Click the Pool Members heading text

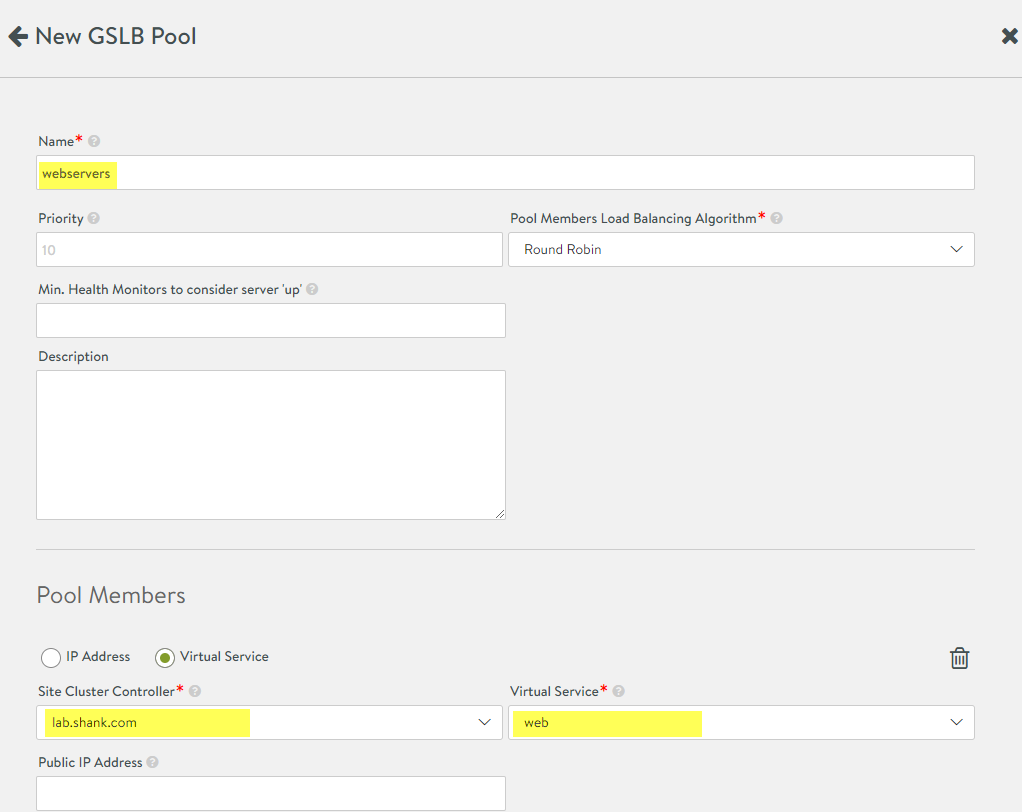(111, 596)
